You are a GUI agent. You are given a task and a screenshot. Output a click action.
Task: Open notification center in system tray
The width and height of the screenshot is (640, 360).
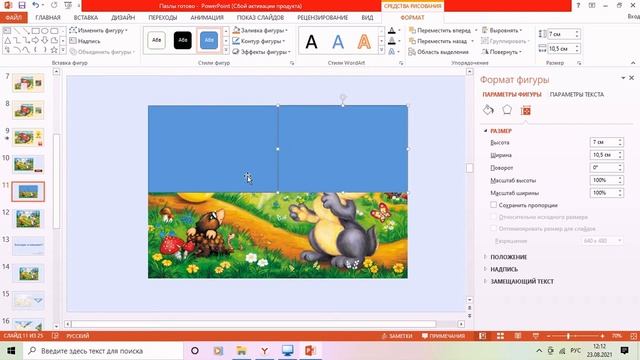pos(624,351)
